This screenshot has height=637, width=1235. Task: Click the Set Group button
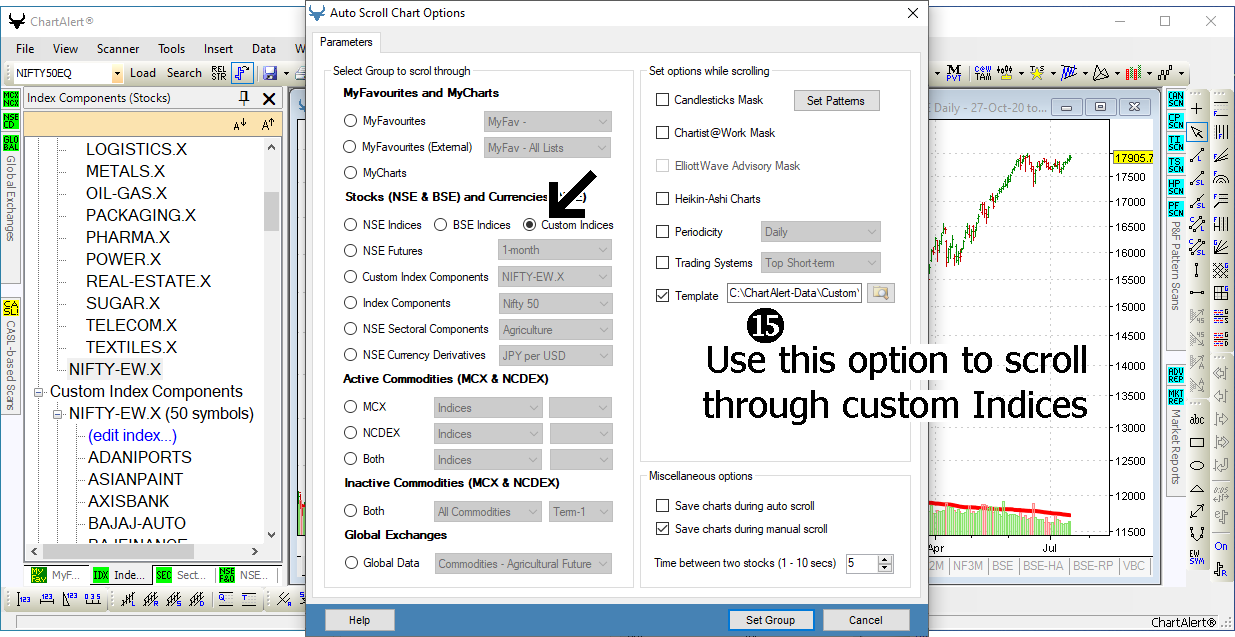click(x=770, y=620)
